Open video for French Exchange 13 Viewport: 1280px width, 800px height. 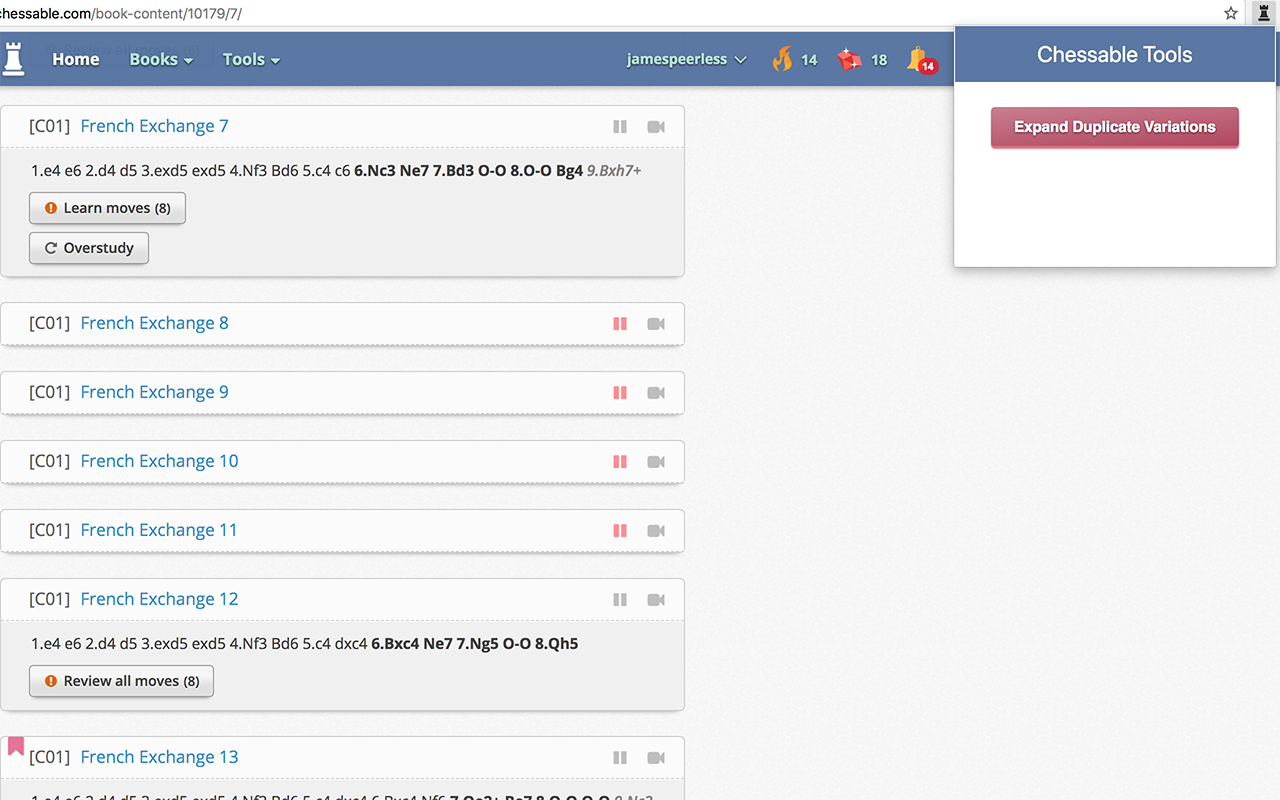click(x=656, y=758)
